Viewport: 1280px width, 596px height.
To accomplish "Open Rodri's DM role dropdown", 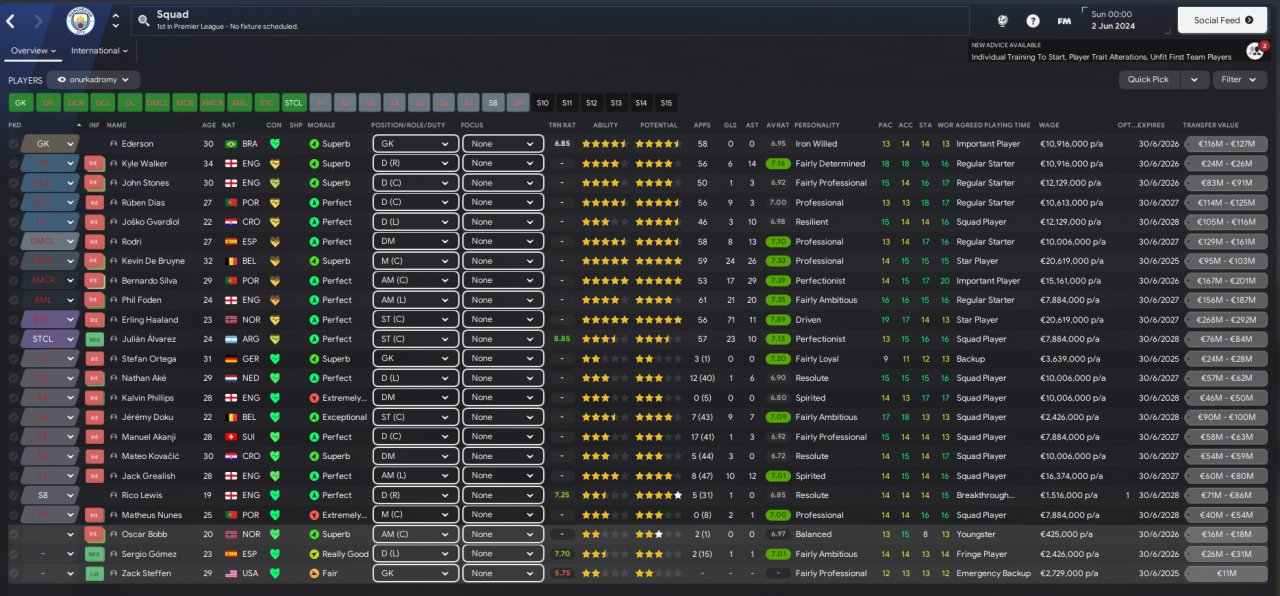I will (x=415, y=241).
